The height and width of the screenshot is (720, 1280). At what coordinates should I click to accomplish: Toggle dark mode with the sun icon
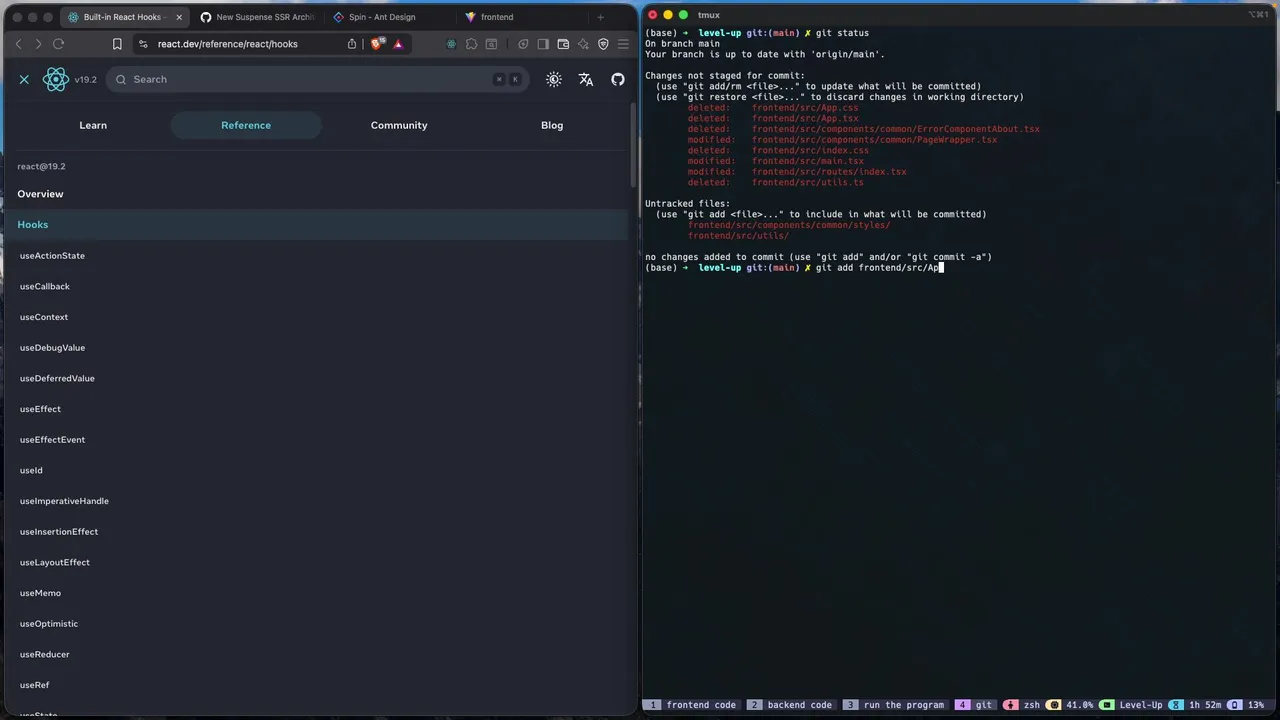coord(554,79)
